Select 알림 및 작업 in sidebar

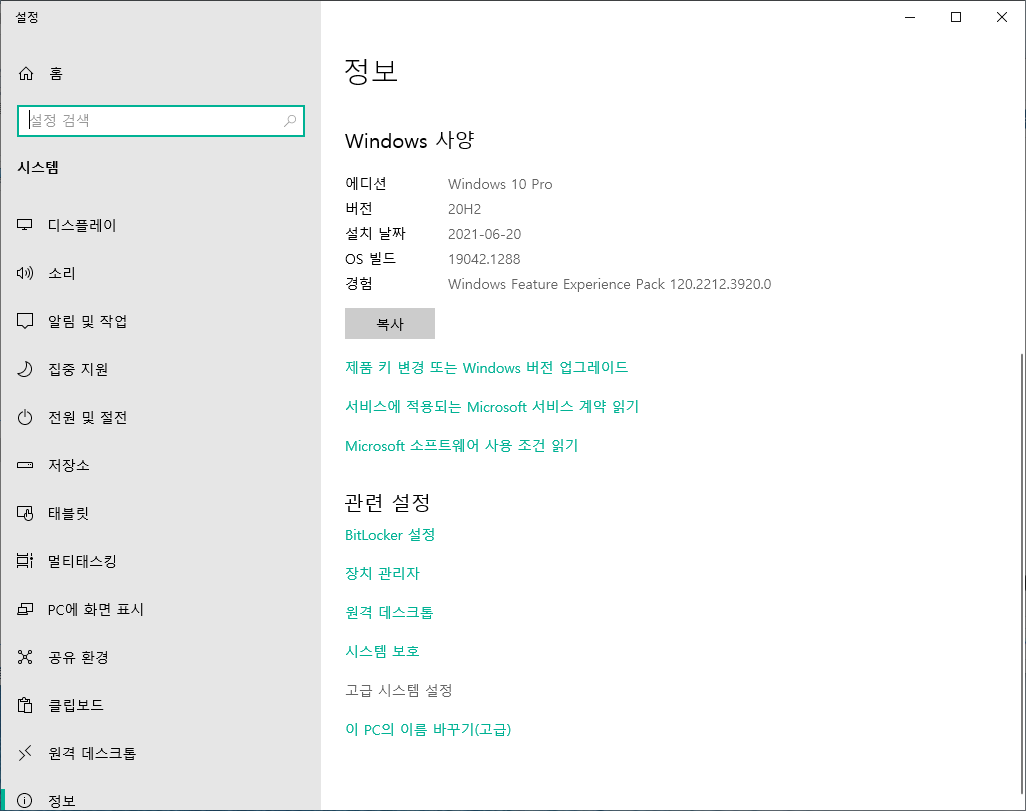[x=160, y=321]
